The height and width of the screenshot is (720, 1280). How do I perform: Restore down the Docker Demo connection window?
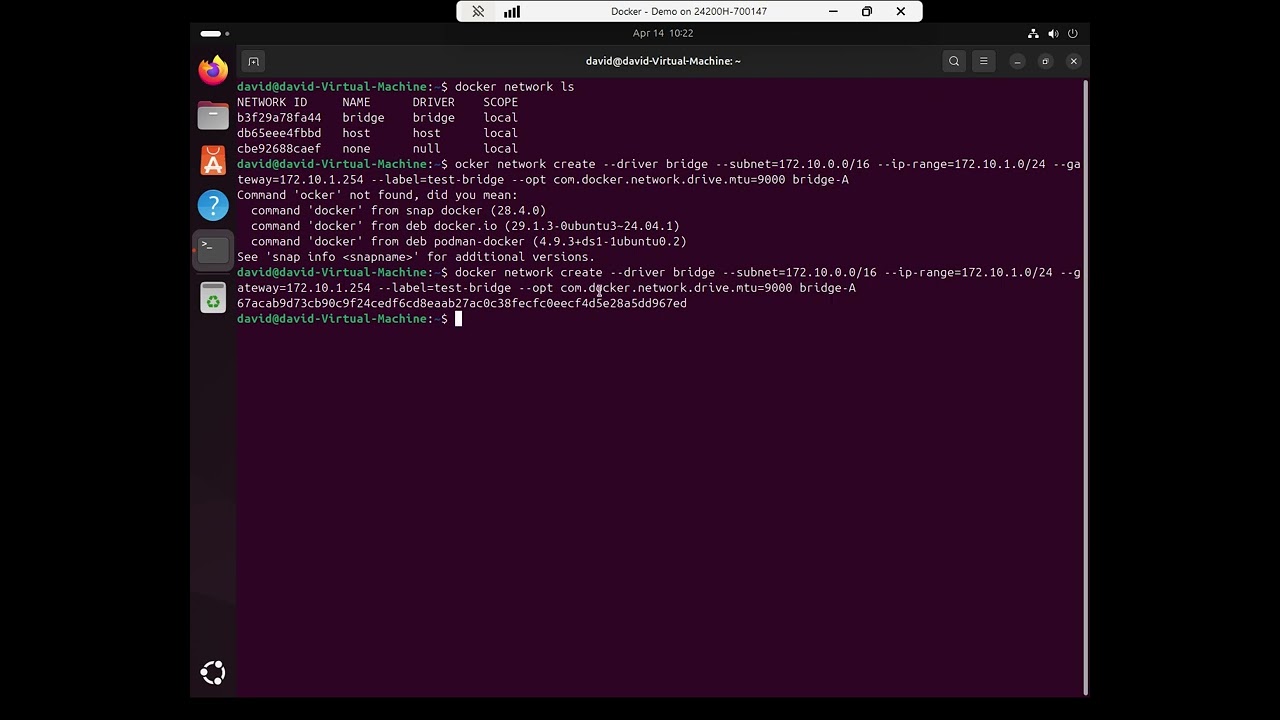click(867, 12)
